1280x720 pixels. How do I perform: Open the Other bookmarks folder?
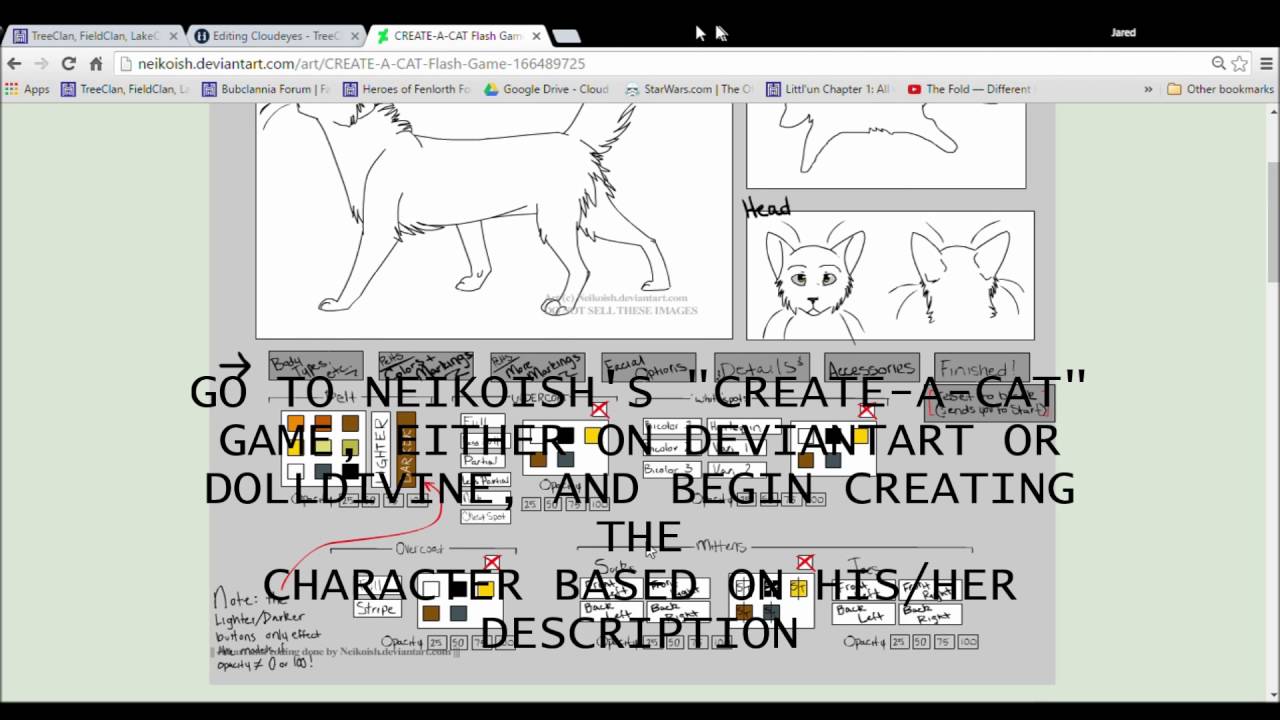1220,89
